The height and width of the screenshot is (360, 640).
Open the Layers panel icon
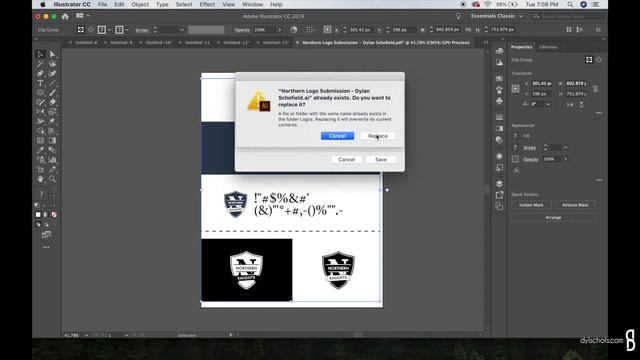point(499,183)
